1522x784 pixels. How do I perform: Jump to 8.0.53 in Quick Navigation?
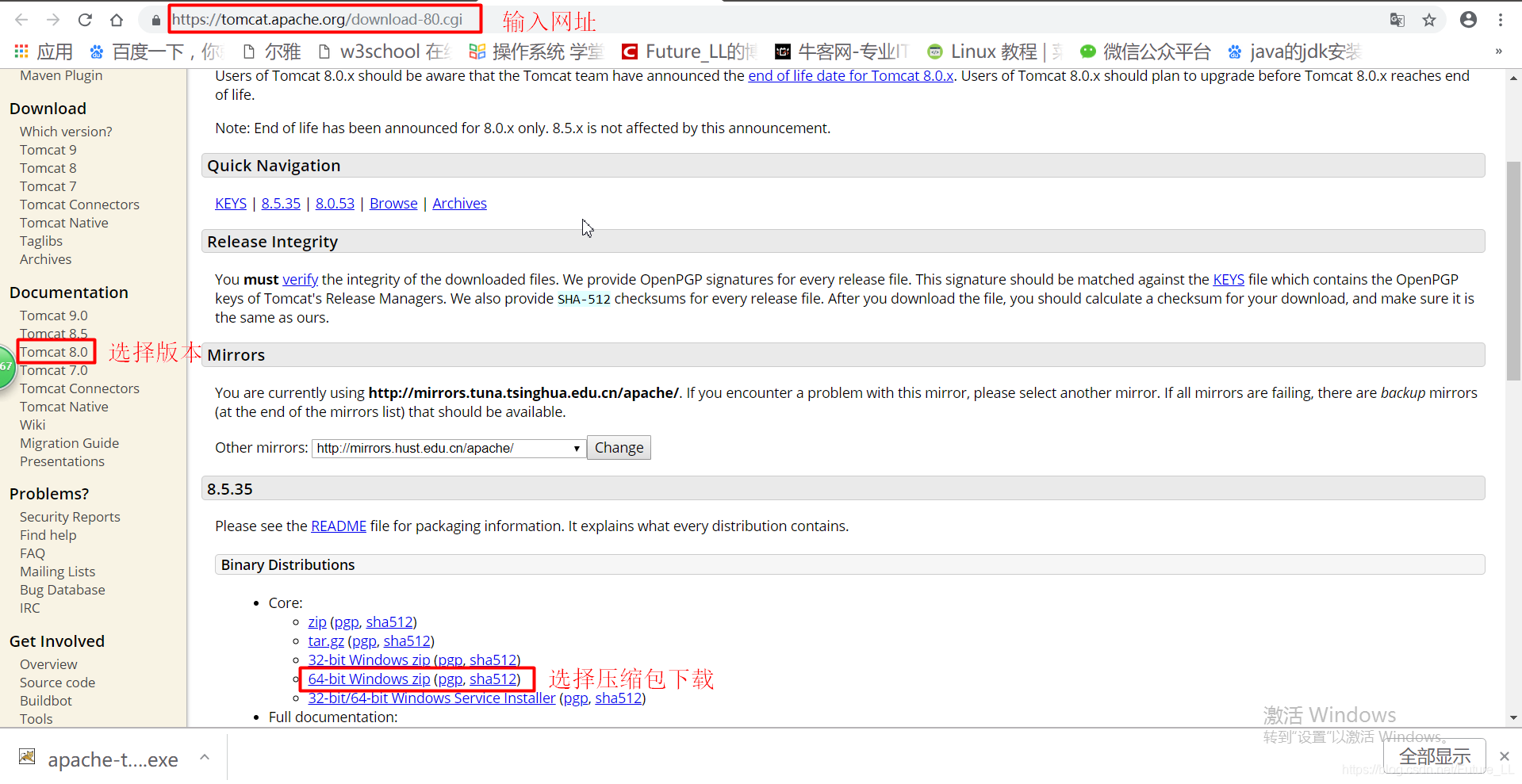click(335, 204)
